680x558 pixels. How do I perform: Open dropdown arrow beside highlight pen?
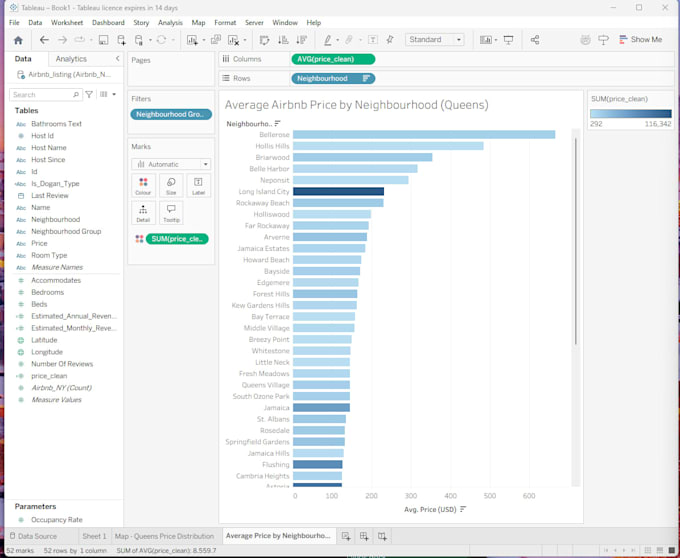(x=337, y=40)
